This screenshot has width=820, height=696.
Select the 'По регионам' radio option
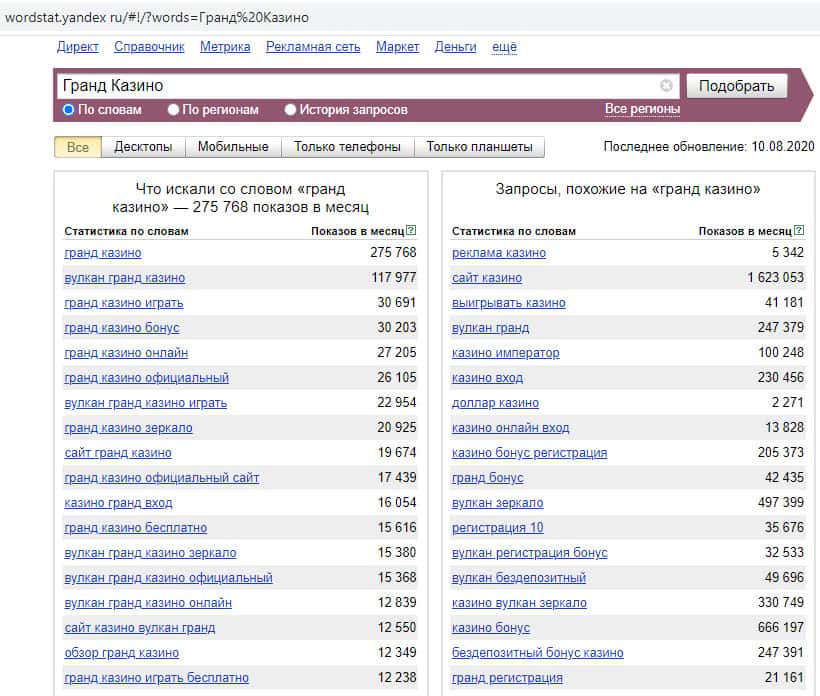(174, 110)
